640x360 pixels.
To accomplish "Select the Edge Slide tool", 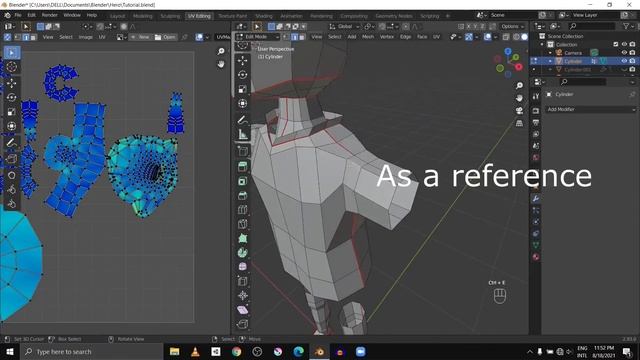I will point(242,281).
